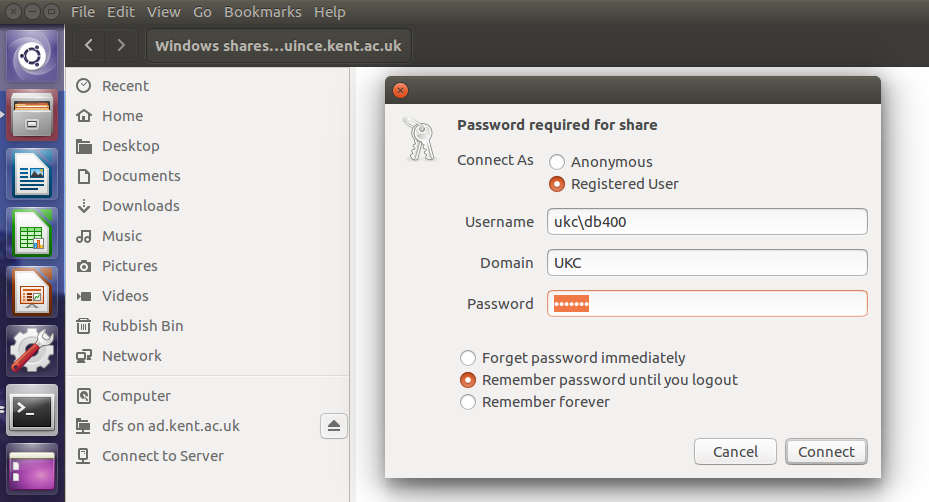Open Recent in the sidebar
The width and height of the screenshot is (929, 502).
[125, 86]
